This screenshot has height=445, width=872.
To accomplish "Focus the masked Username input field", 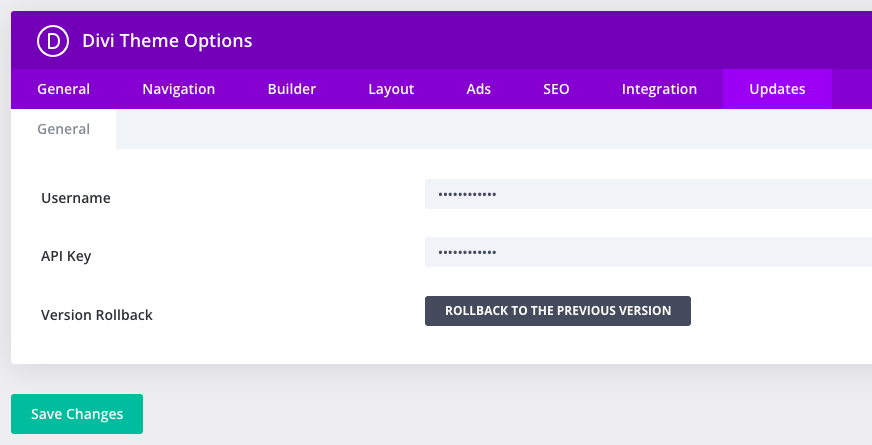I will tap(648, 194).
